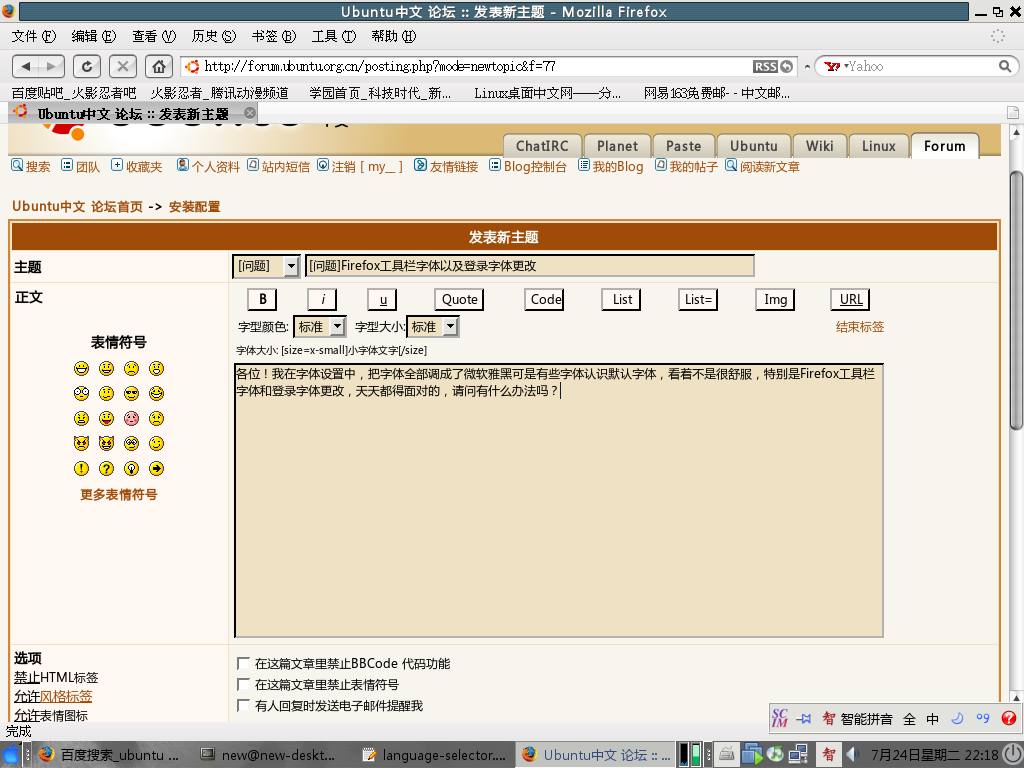This screenshot has height=768, width=1024.
Task: Insert the arrow emoticon
Action: pyautogui.click(x=156, y=468)
